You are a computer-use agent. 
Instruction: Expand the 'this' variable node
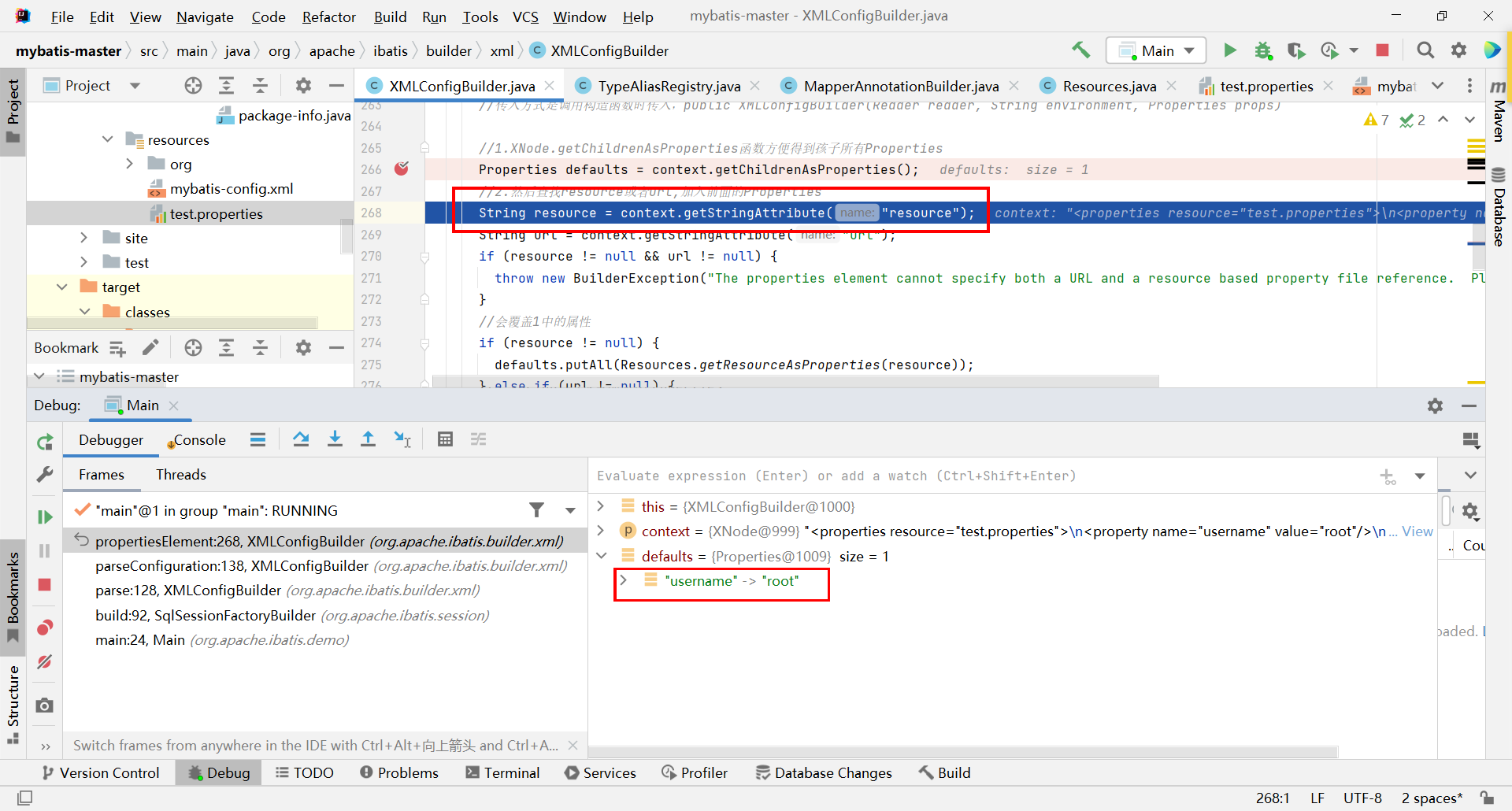pyautogui.click(x=601, y=505)
